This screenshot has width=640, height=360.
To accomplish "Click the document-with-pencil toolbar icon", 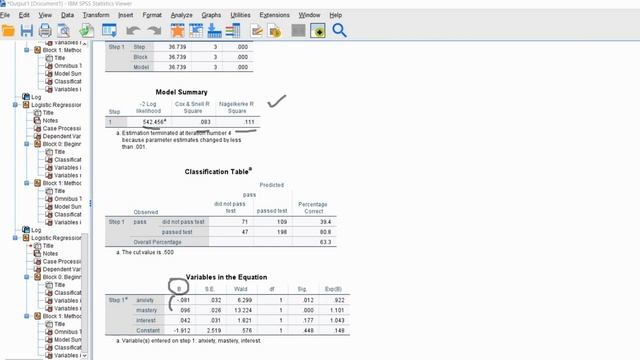I will tap(257, 31).
